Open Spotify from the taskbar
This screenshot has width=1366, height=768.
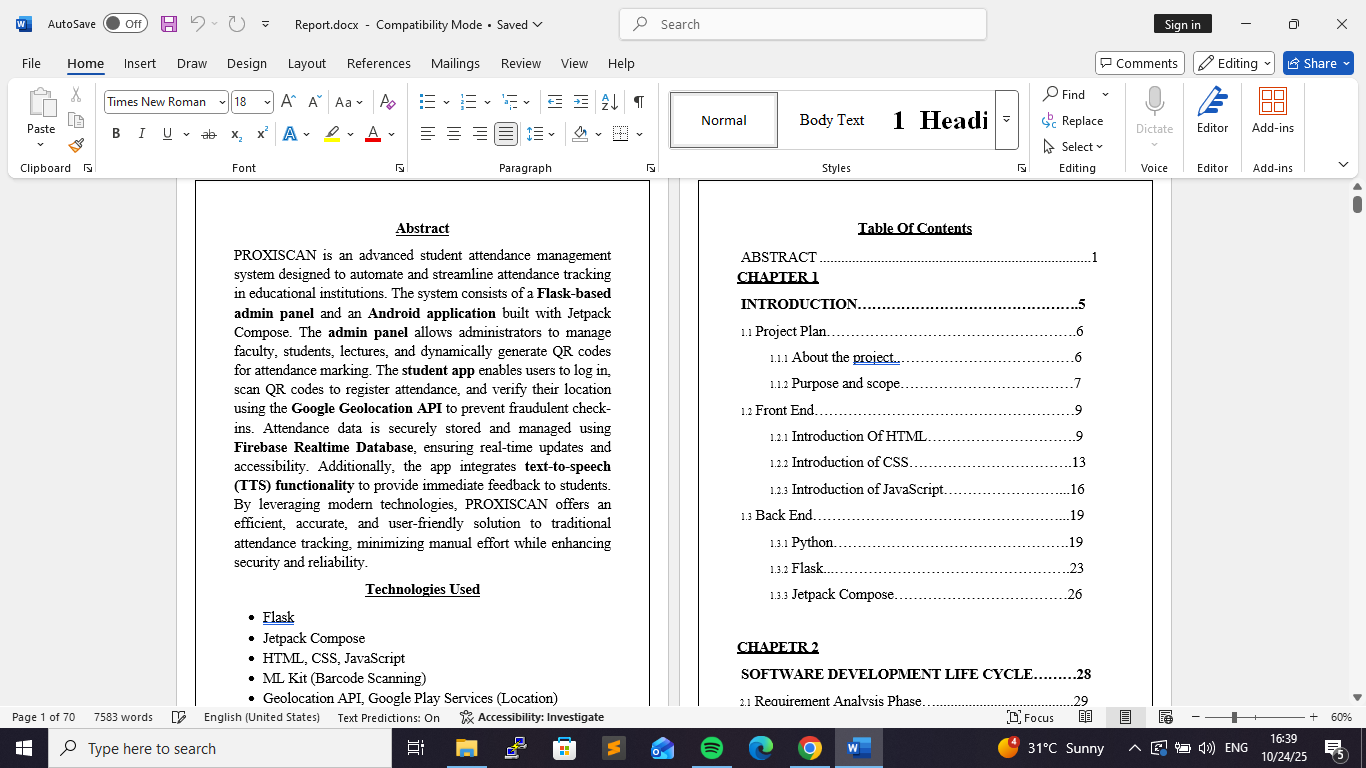point(712,748)
